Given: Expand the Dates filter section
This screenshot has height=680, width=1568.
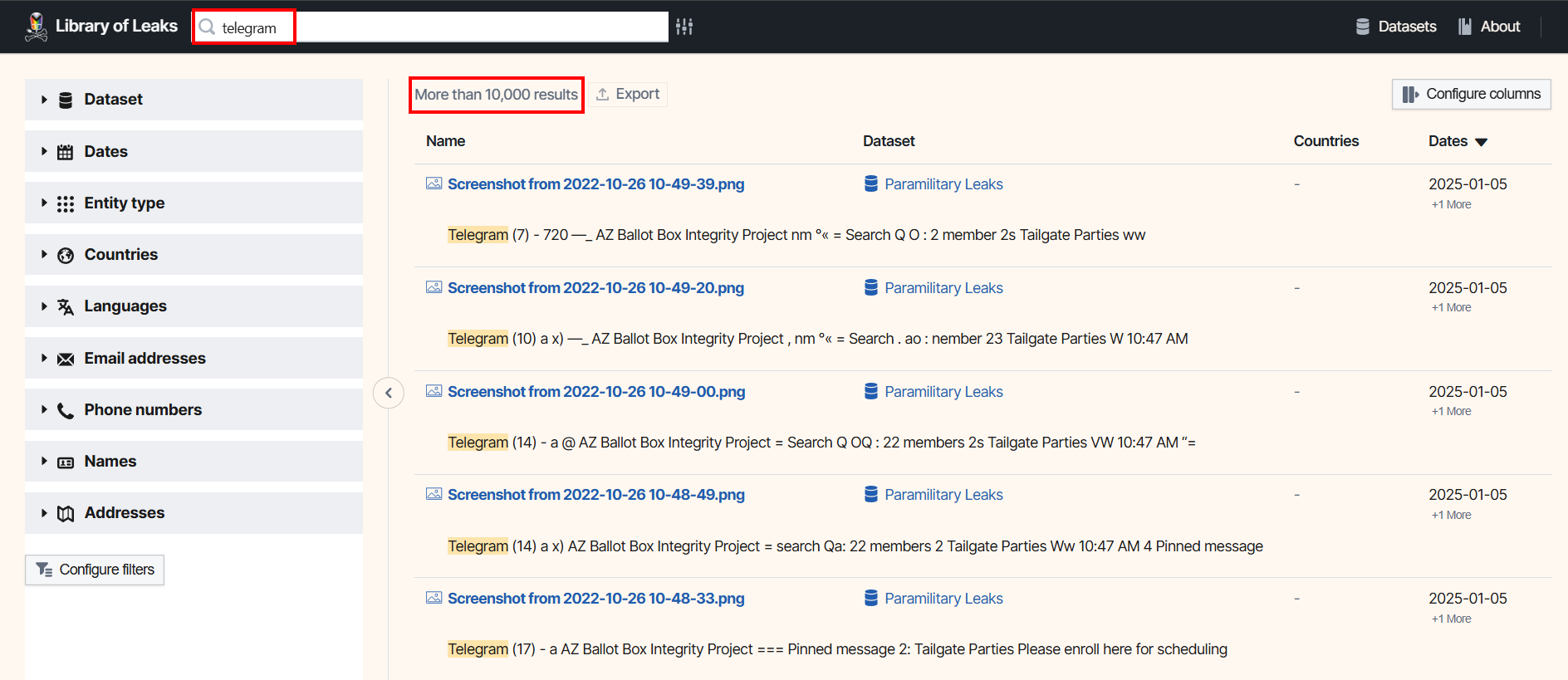Looking at the screenshot, I should pyautogui.click(x=194, y=151).
